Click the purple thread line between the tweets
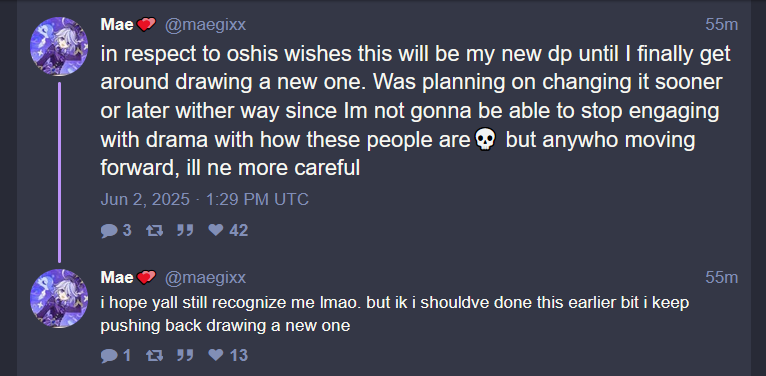This screenshot has height=376, width=766. (59, 172)
